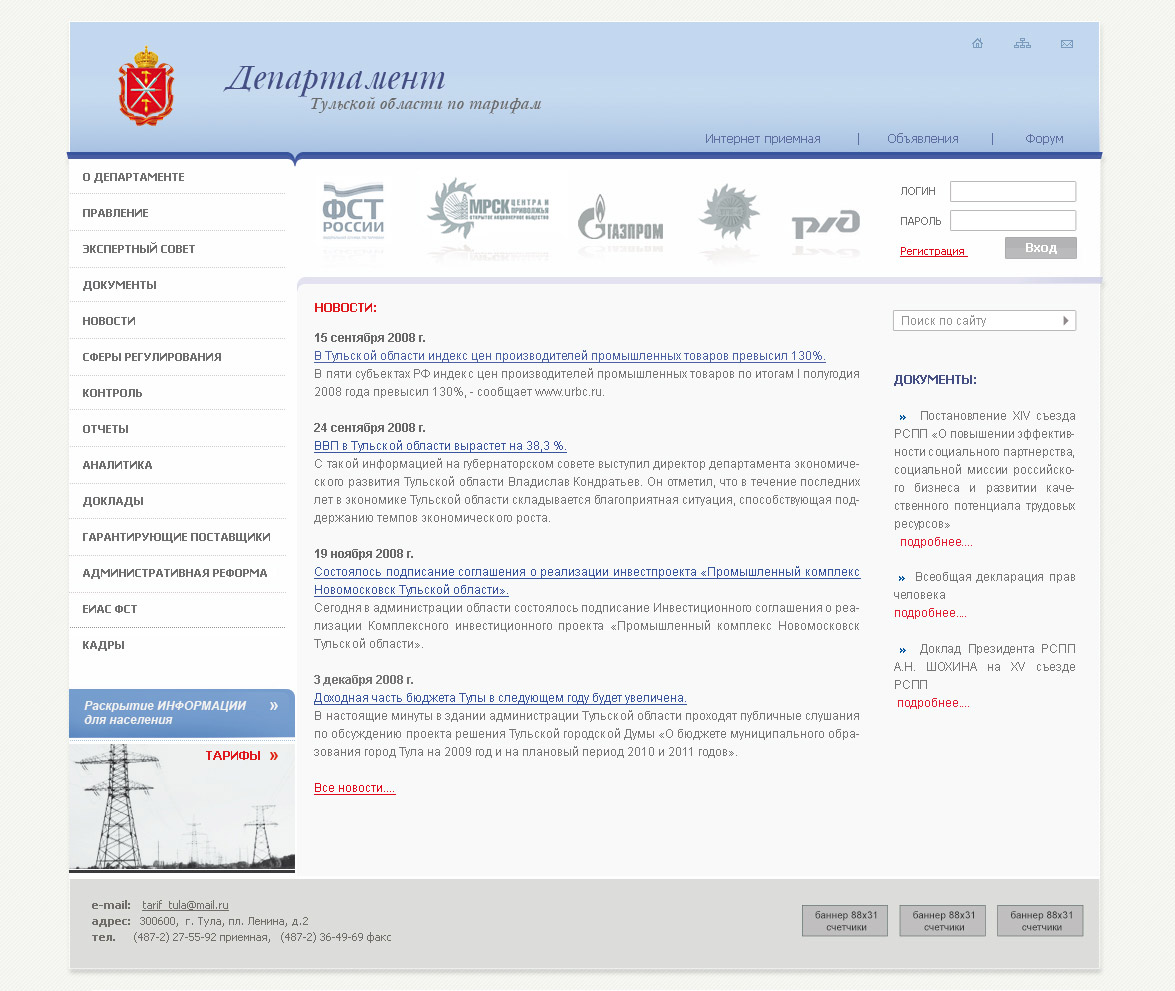Click the date 24 сентября 2008 г.
Viewport: 1175px width, 991px height.
(x=369, y=428)
